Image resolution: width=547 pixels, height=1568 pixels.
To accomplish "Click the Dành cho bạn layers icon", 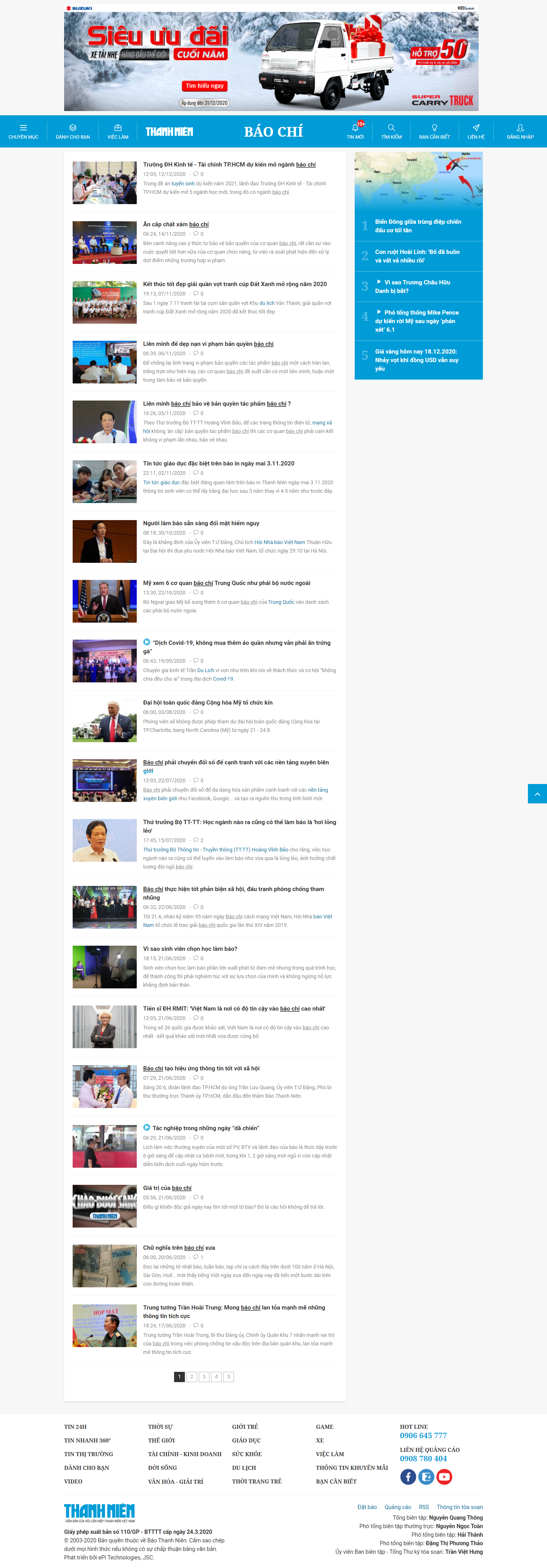I will [x=72, y=128].
